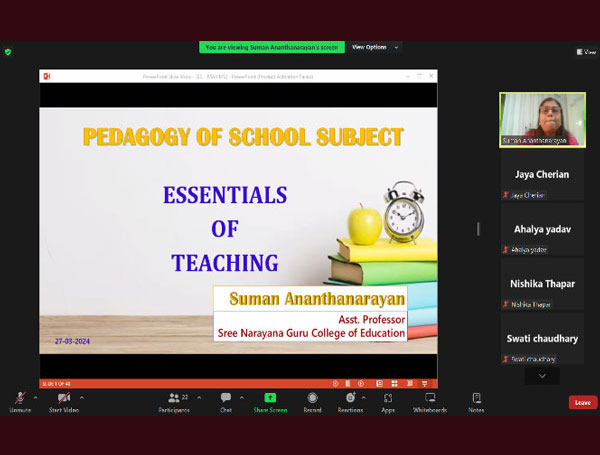Viewport: 600px width, 455px height.
Task: Expand reactions options arrow
Action: tap(364, 398)
